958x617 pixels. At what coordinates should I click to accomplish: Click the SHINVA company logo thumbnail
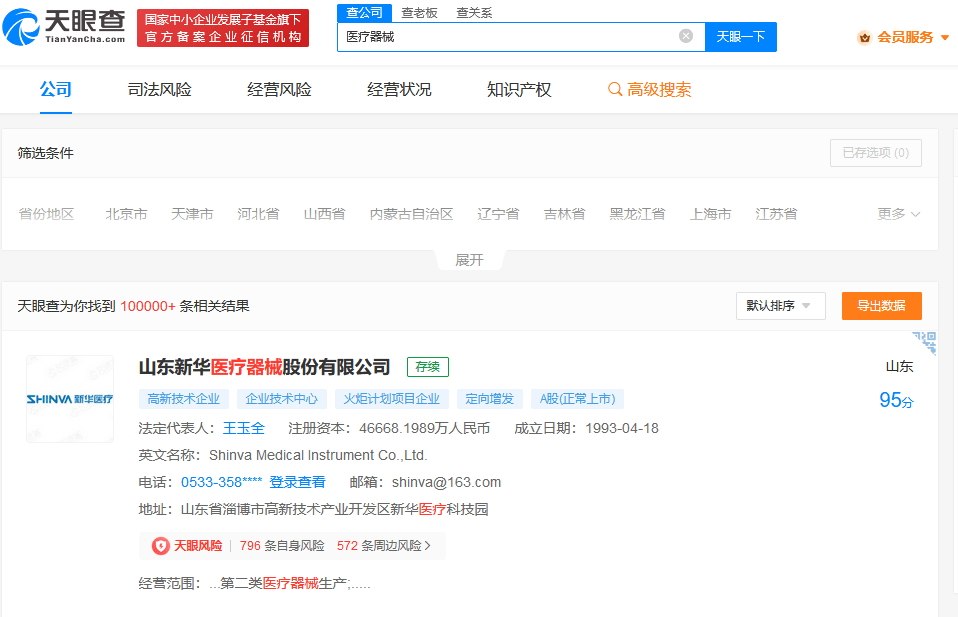click(x=70, y=398)
